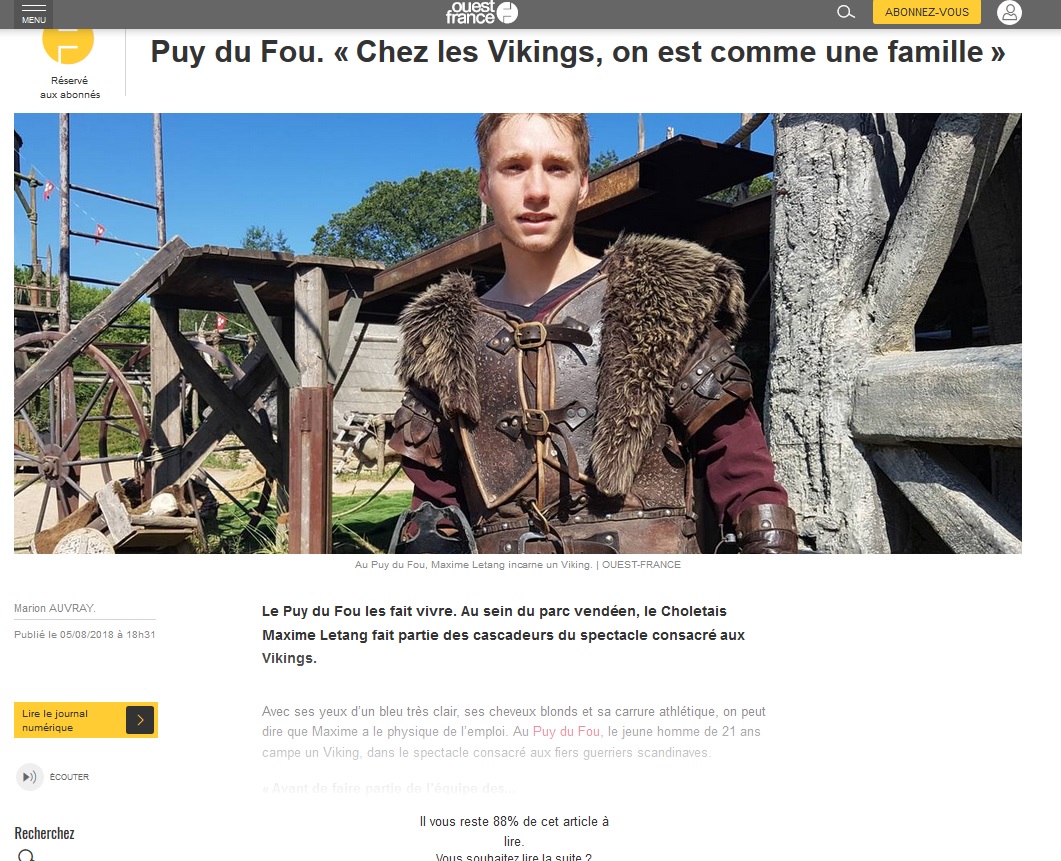Click the MENU text label
Image resolution: width=1061 pixels, height=861 pixels.
(34, 20)
